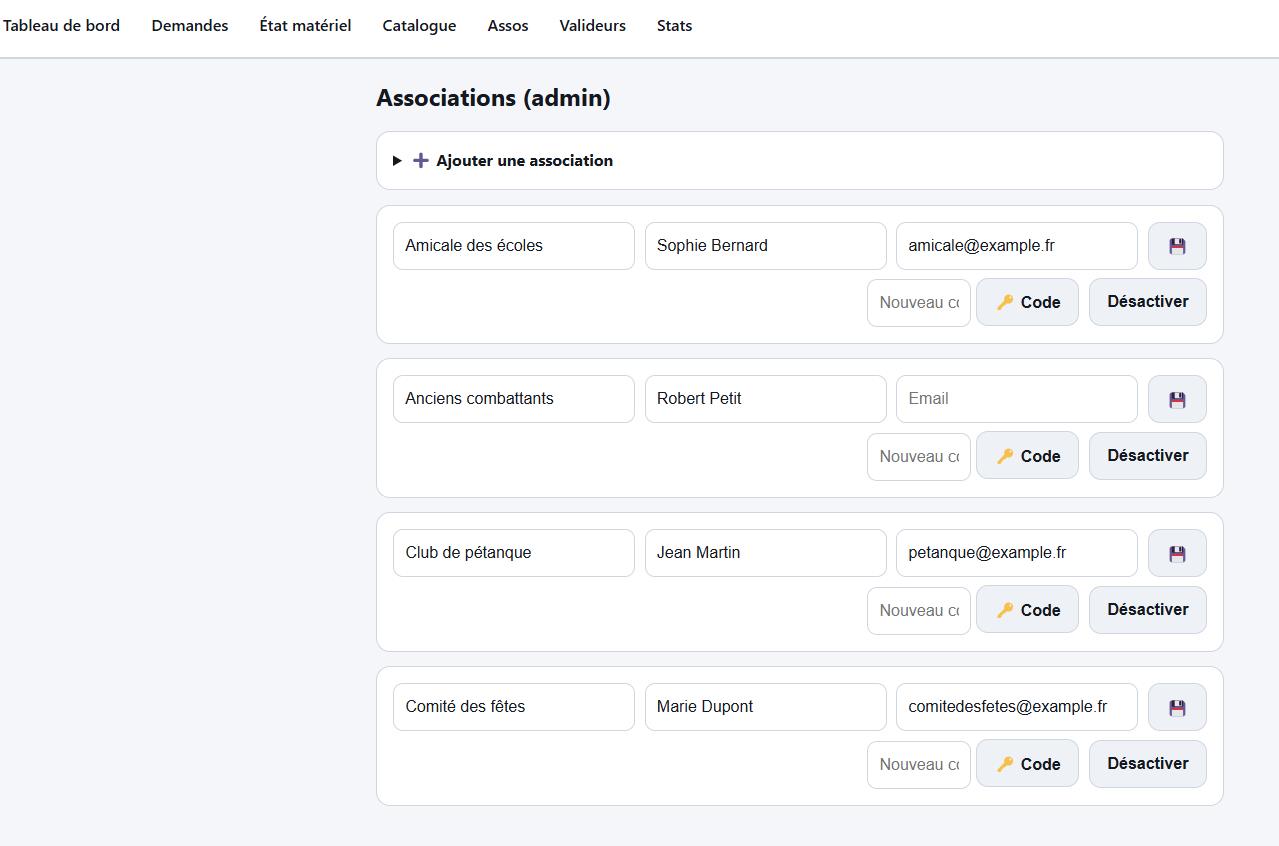Screen dimensions: 1279x846
Task: View the Stats page
Action: coord(674,26)
